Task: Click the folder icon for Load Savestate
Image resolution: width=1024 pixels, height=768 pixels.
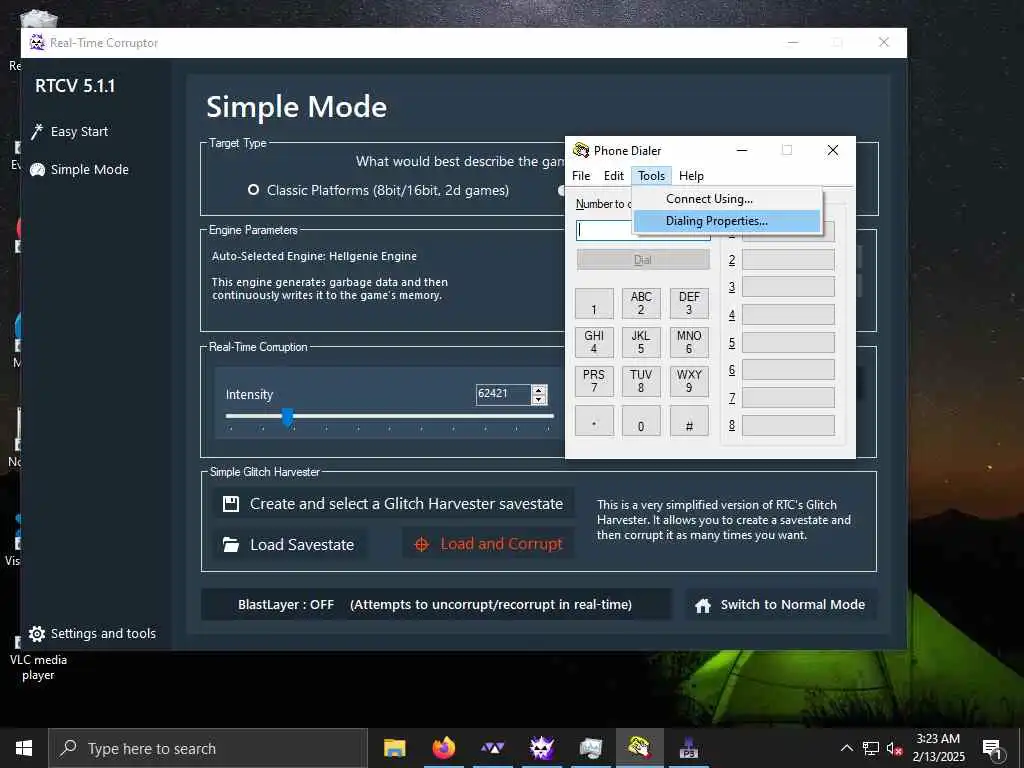Action: point(231,545)
